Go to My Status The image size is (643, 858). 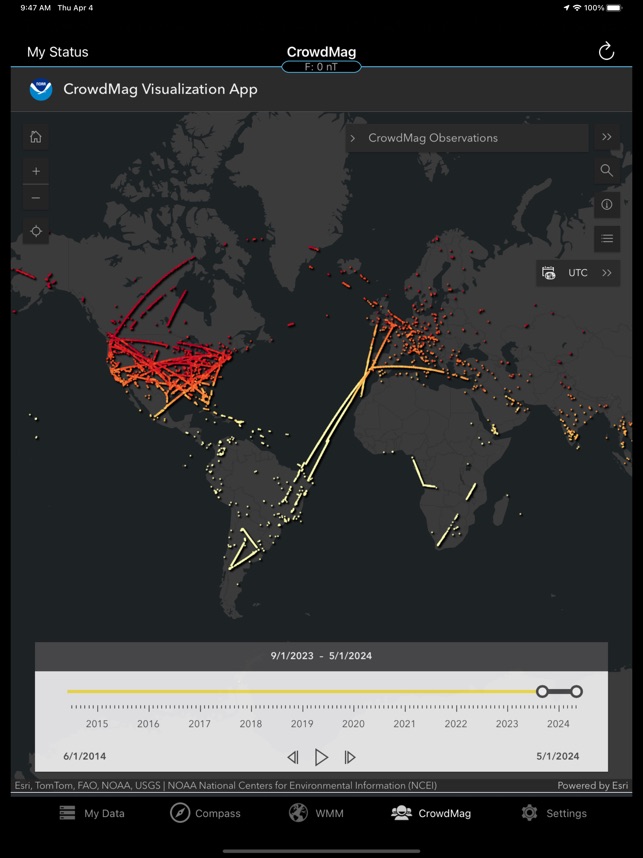[x=57, y=52]
